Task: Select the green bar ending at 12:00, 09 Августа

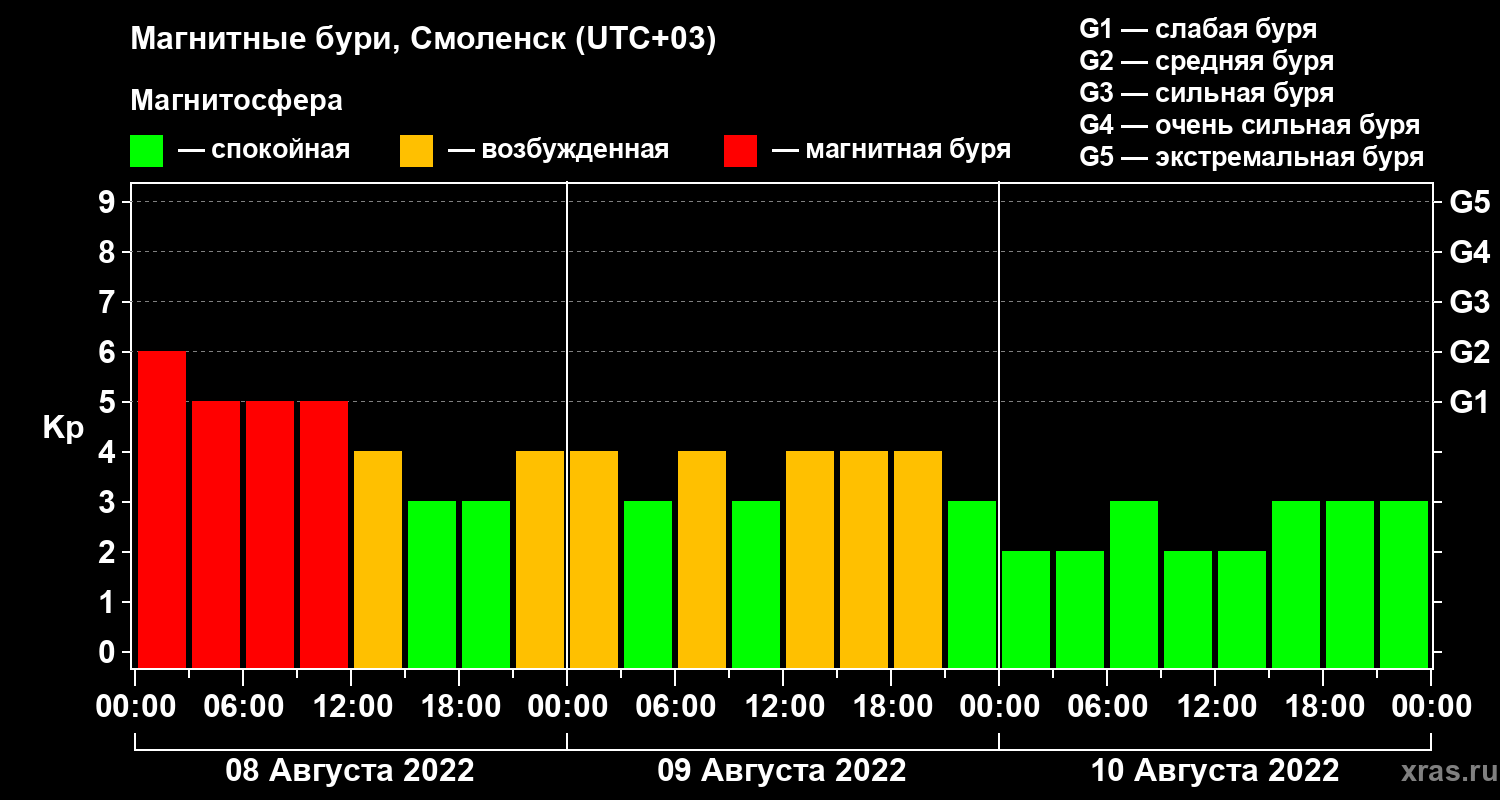Action: pyautogui.click(x=756, y=585)
